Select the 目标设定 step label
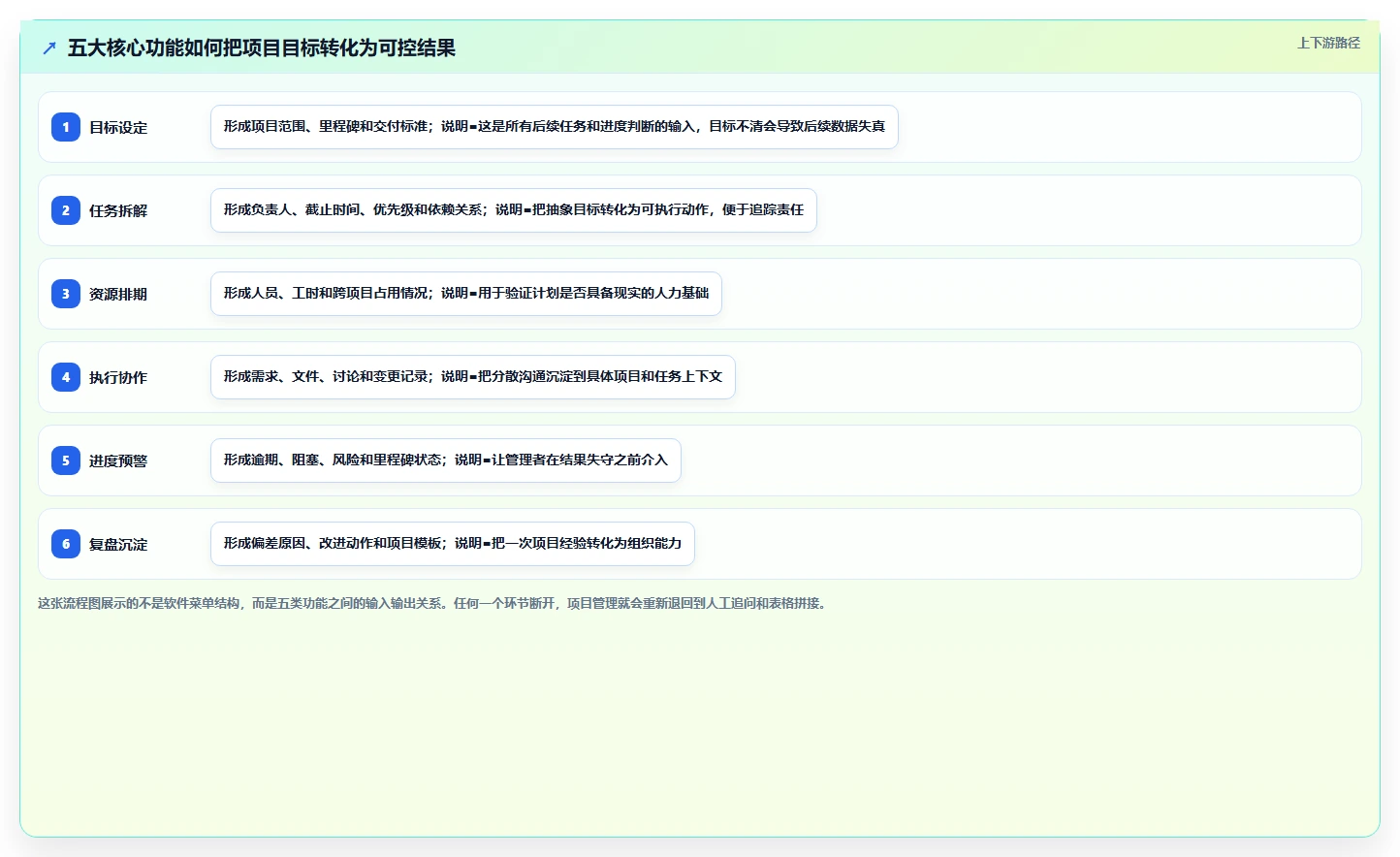Screen dimensions: 1400x857 click(118, 128)
